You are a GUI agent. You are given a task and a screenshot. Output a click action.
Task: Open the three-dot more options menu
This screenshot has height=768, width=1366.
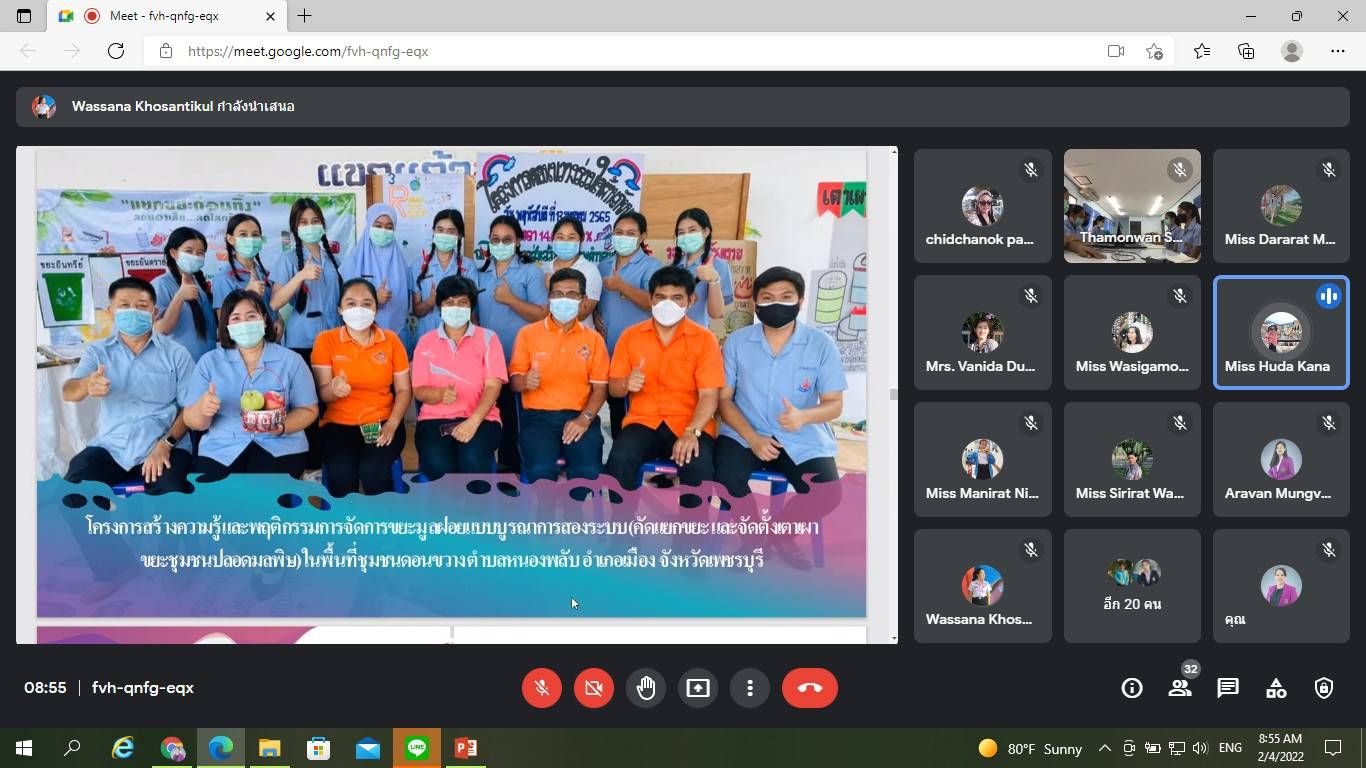(x=750, y=688)
